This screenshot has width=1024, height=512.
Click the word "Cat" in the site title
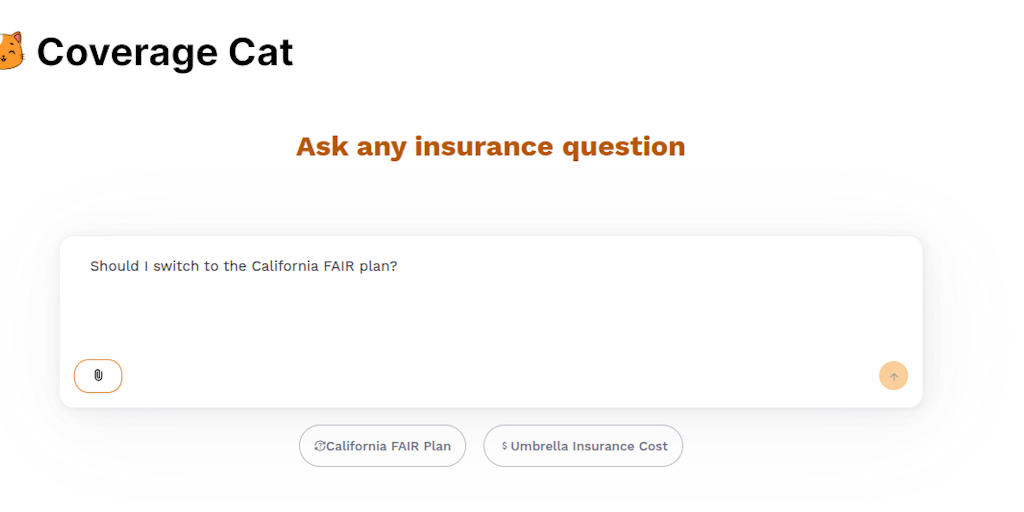(x=259, y=52)
